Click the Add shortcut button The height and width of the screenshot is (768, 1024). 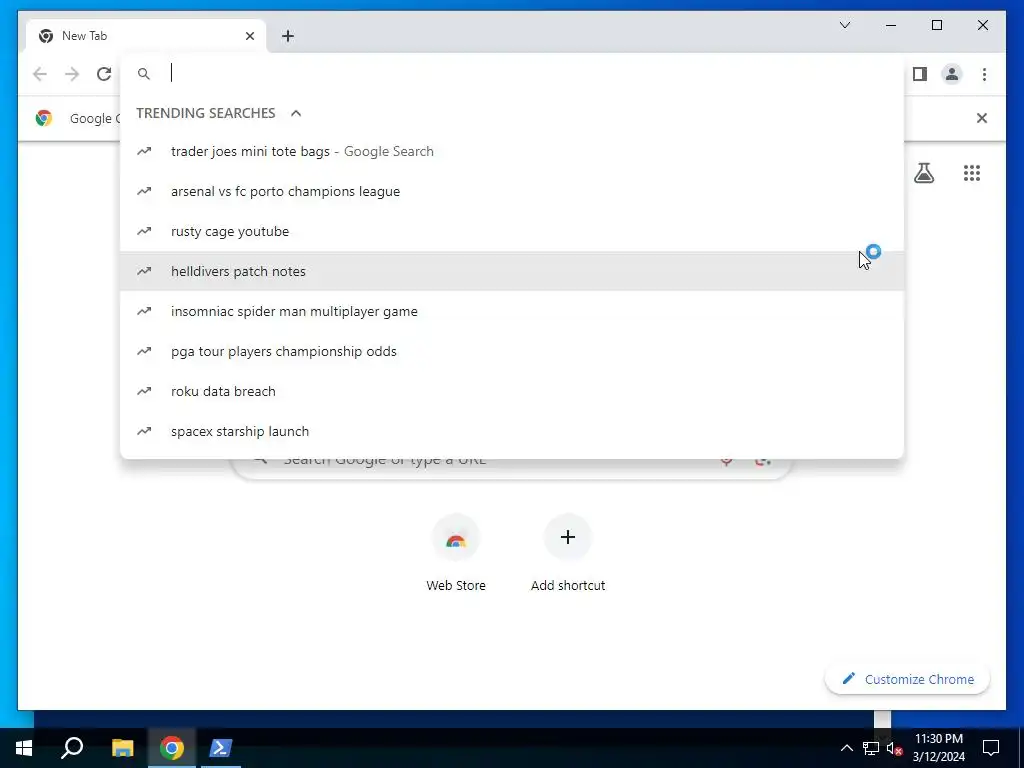click(x=568, y=553)
